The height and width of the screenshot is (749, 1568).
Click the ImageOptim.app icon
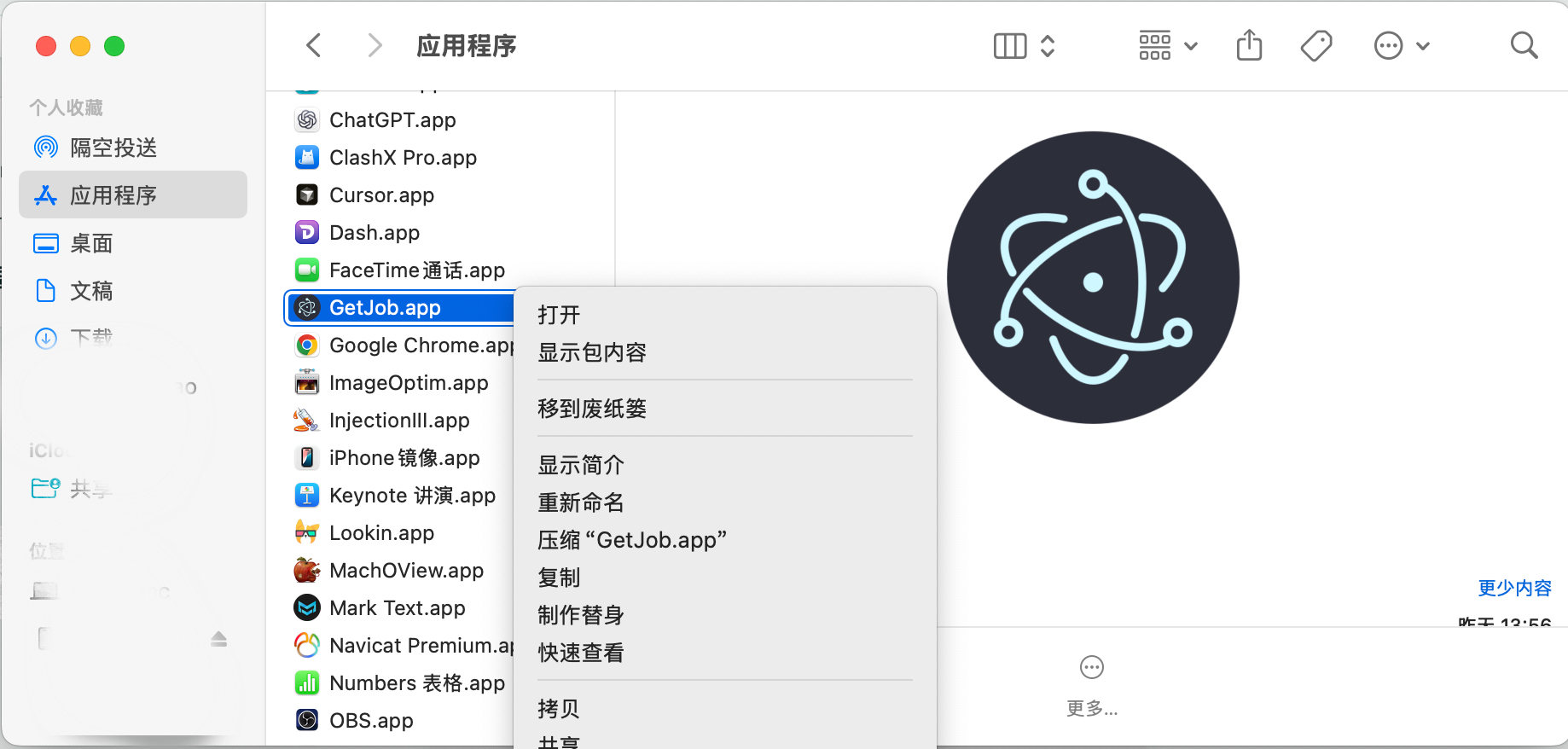307,383
